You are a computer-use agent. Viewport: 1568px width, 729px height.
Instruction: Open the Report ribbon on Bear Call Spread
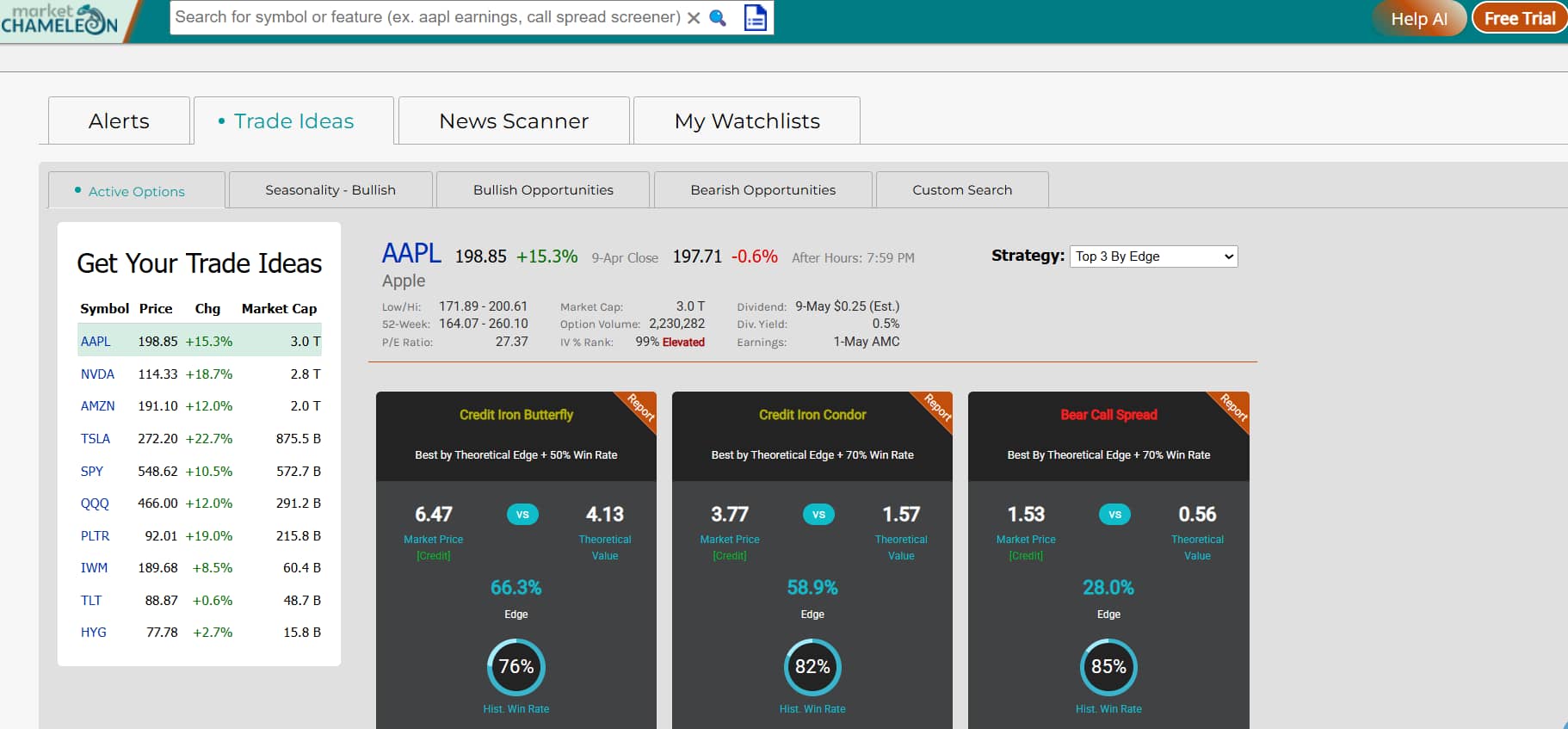1233,407
